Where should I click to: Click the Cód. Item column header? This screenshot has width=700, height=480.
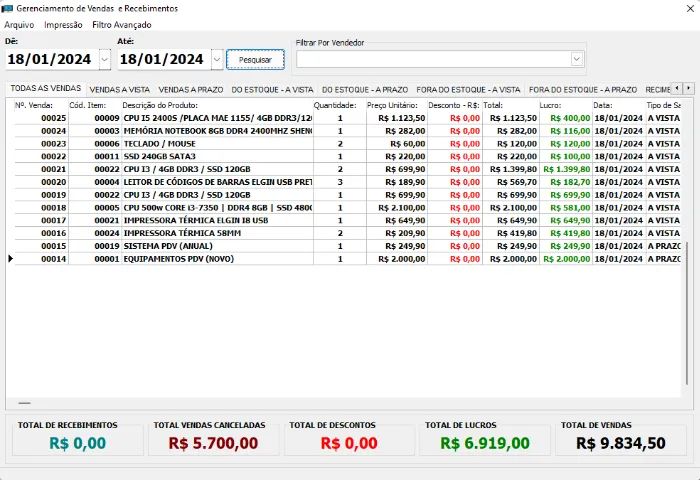point(95,105)
